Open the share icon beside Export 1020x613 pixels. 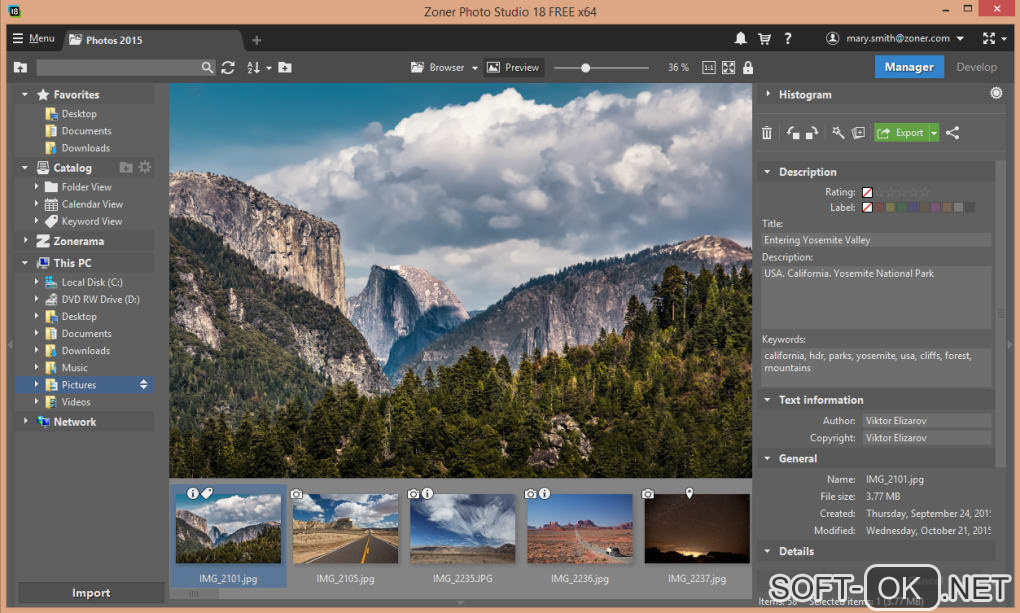click(x=952, y=133)
